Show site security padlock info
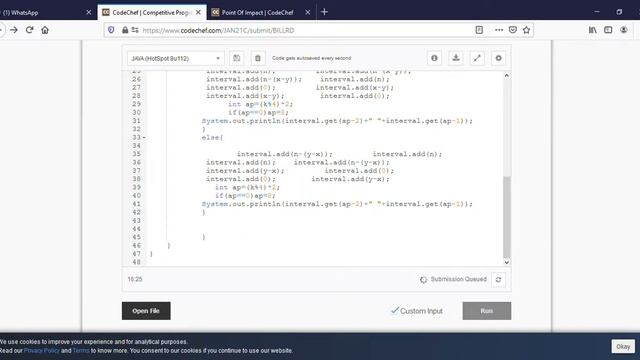This screenshot has height=360, width=640. click(125, 30)
